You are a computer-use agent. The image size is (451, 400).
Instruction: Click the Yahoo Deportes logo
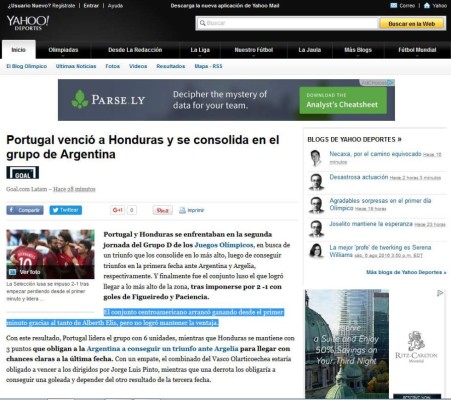[x=28, y=23]
